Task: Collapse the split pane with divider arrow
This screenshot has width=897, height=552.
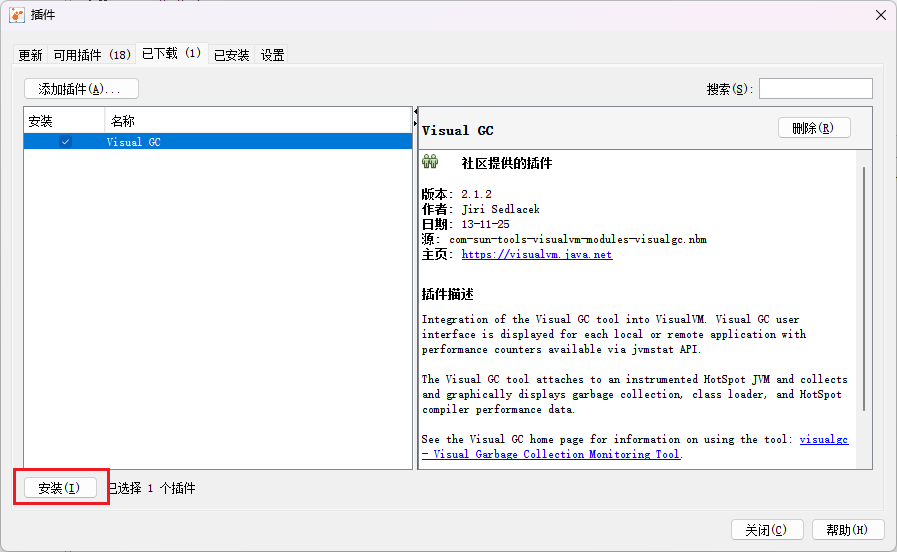Action: [x=415, y=111]
